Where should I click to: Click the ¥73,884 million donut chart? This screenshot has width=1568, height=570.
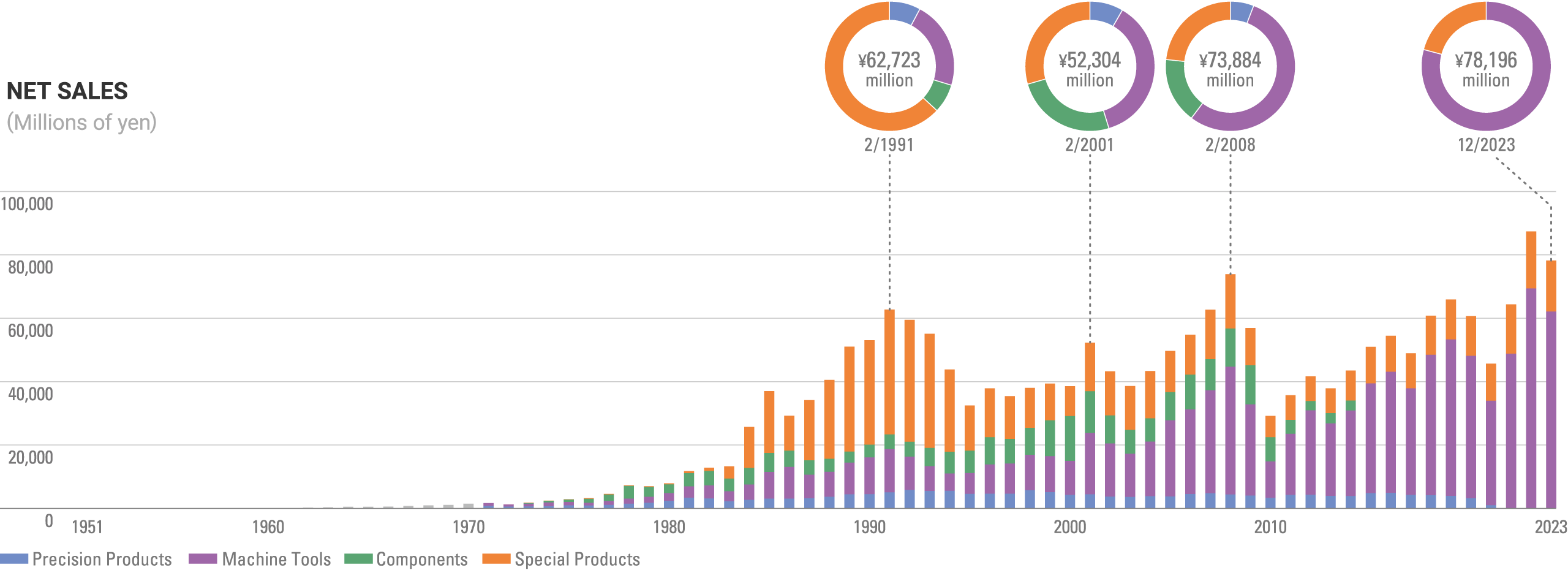1230,66
